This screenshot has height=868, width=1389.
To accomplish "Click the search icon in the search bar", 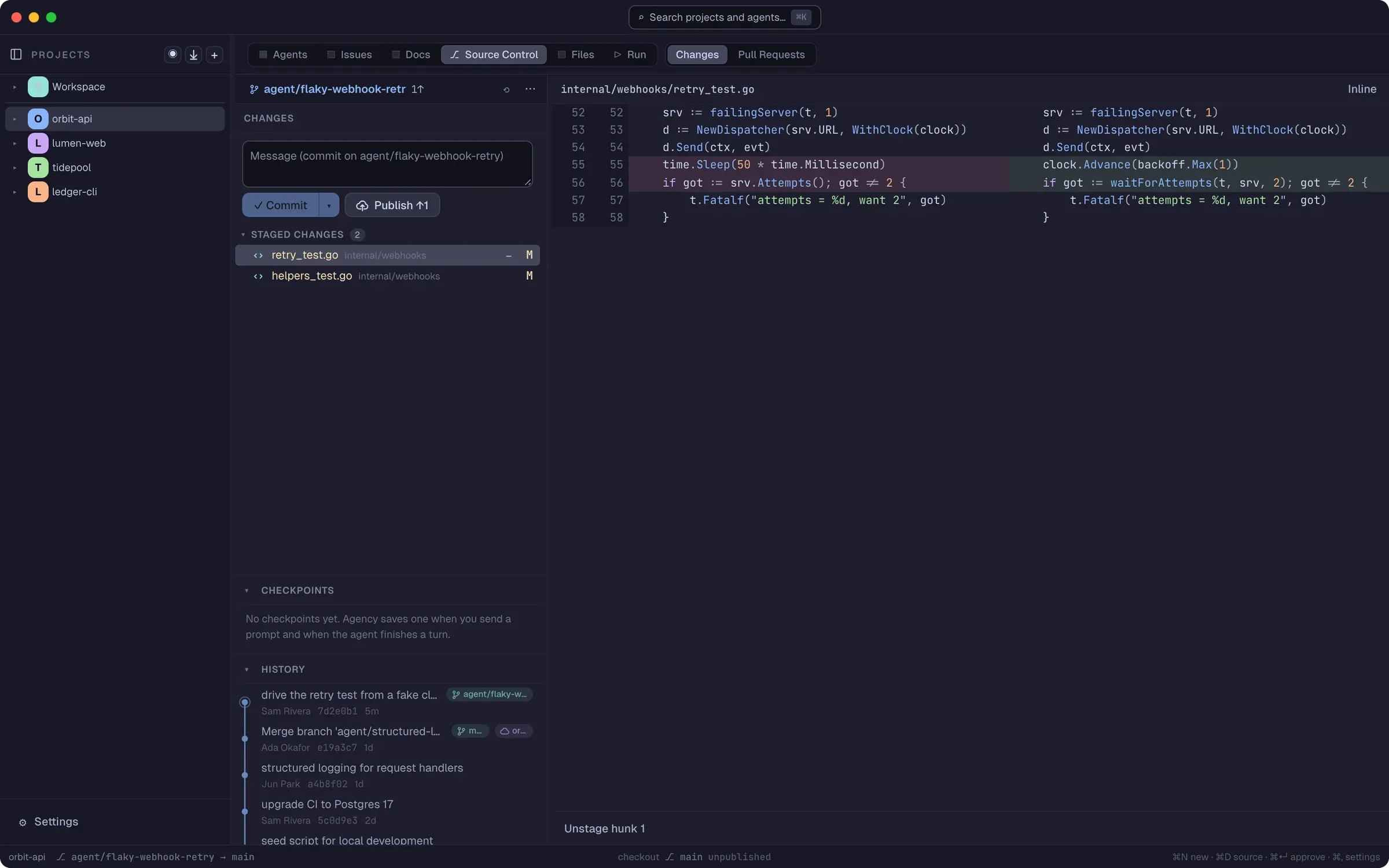I will click(641, 17).
